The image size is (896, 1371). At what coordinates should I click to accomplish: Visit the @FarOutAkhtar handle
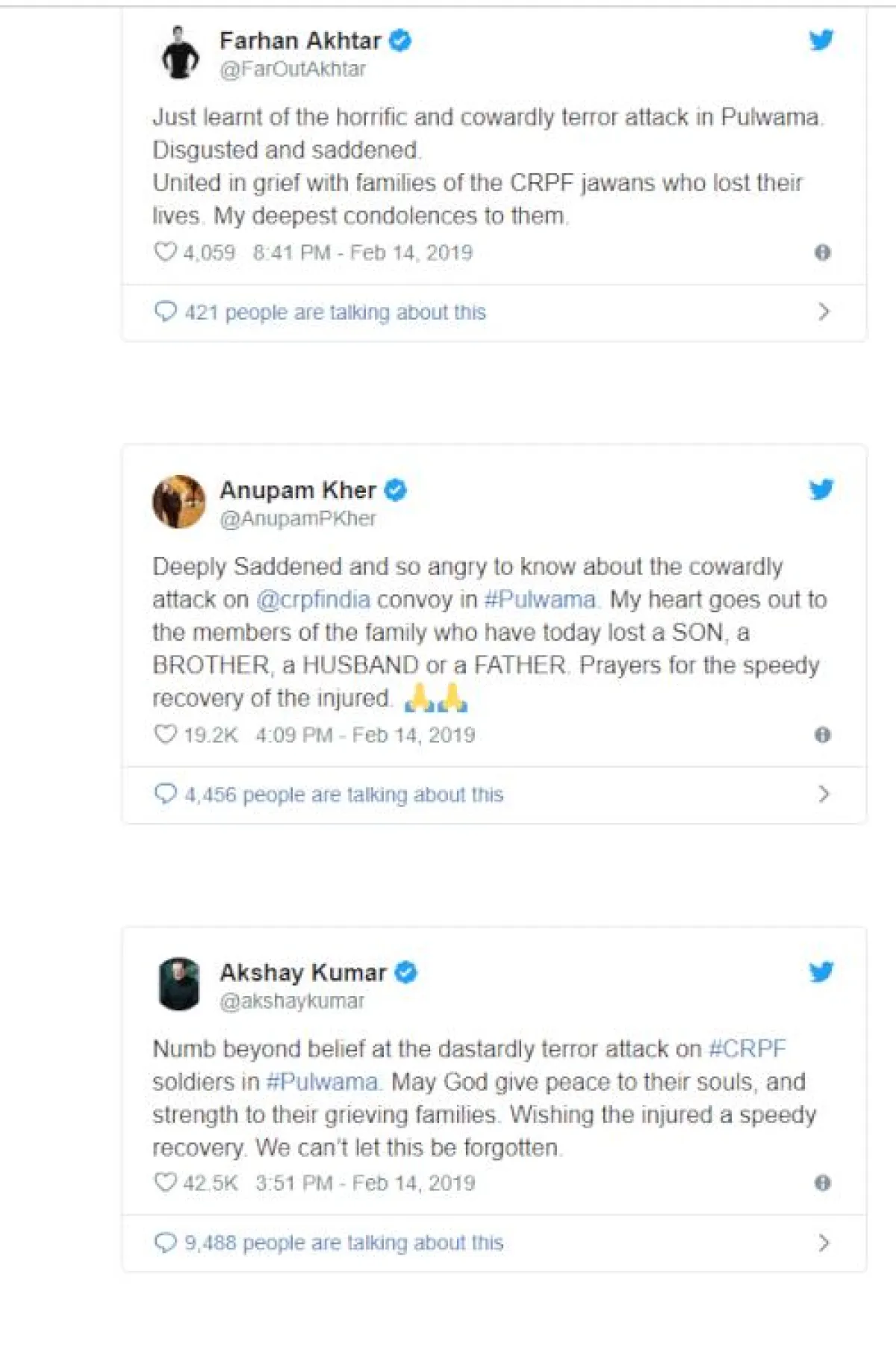point(293,69)
